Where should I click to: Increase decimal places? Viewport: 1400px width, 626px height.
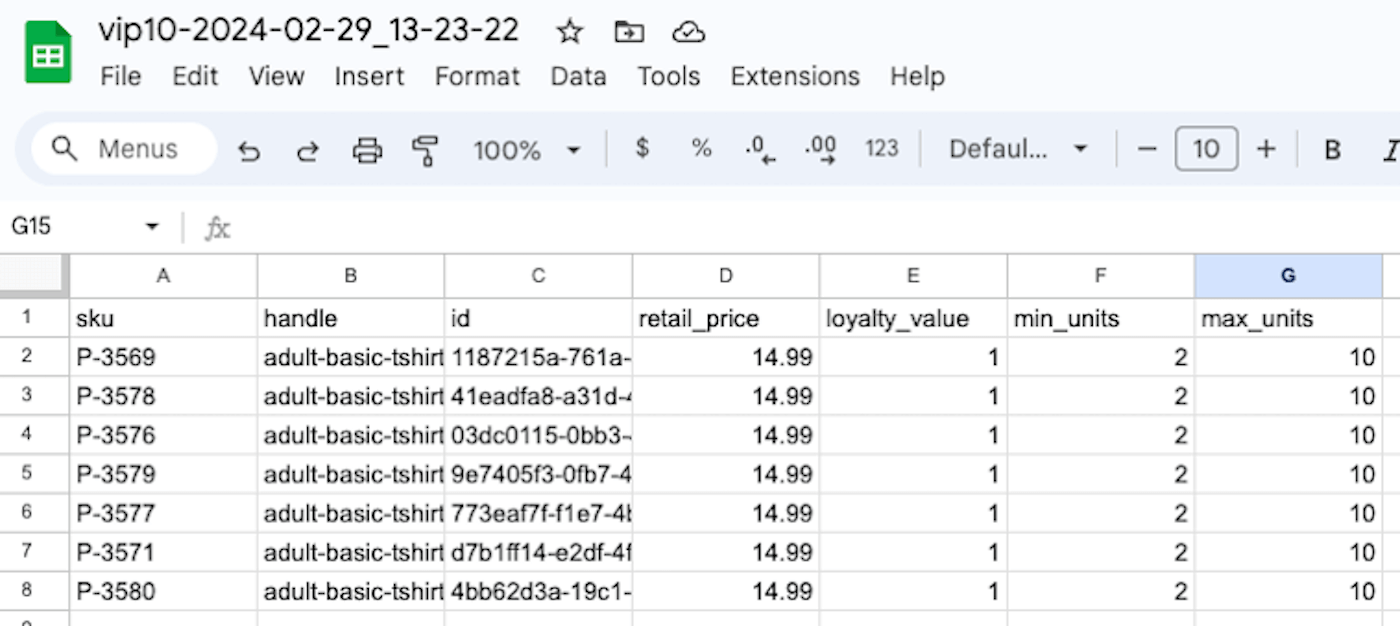tap(820, 150)
